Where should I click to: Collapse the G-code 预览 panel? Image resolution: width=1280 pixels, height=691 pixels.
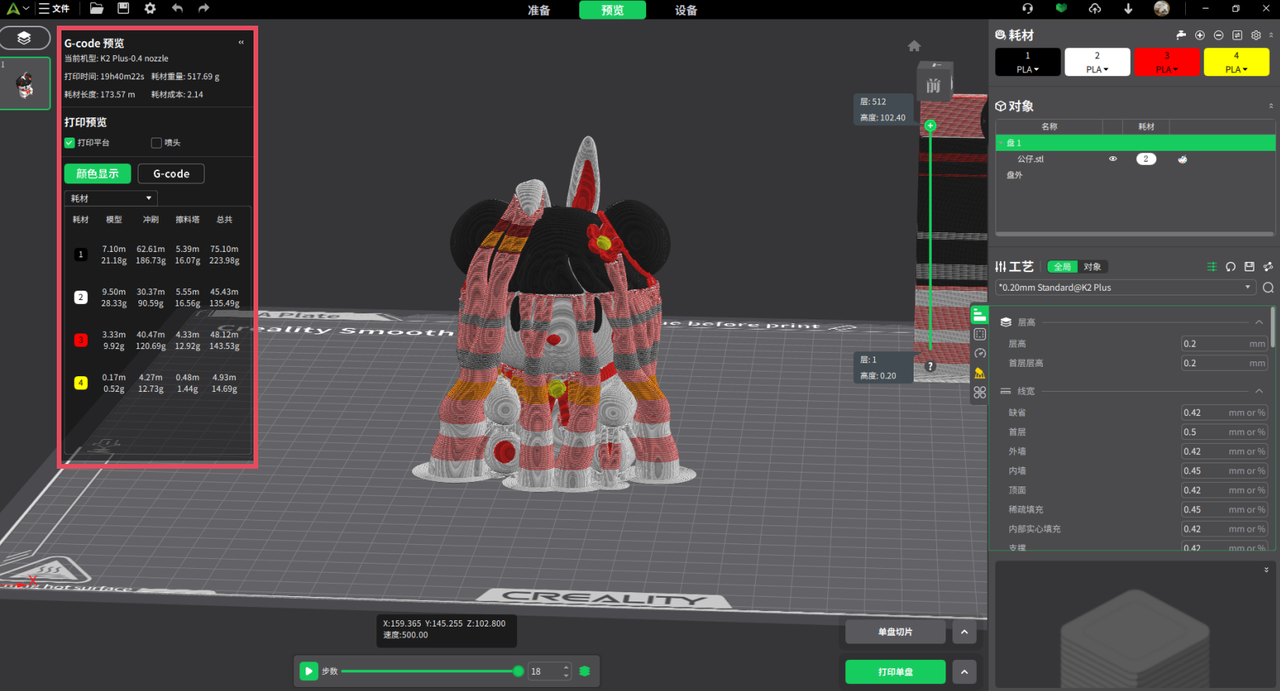tap(241, 43)
